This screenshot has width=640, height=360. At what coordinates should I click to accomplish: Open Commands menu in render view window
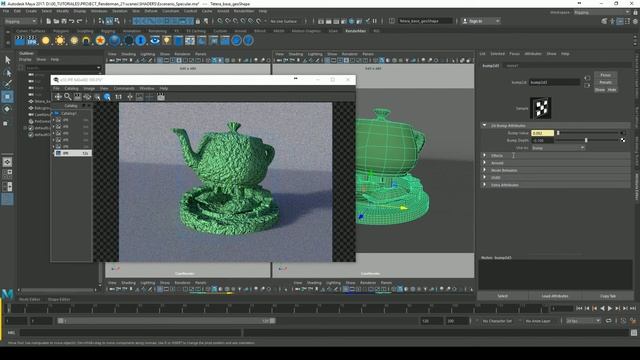click(x=124, y=88)
